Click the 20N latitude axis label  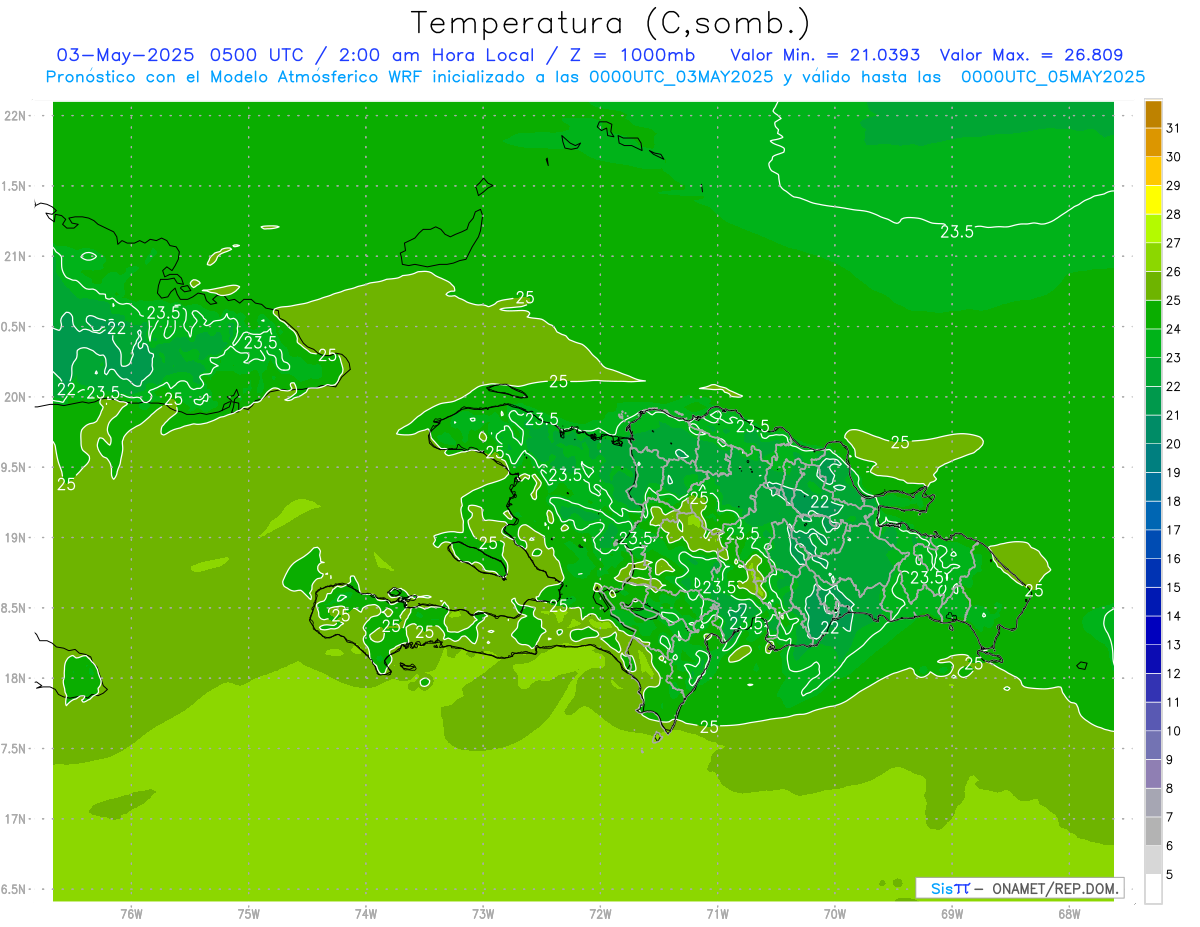pos(17,397)
